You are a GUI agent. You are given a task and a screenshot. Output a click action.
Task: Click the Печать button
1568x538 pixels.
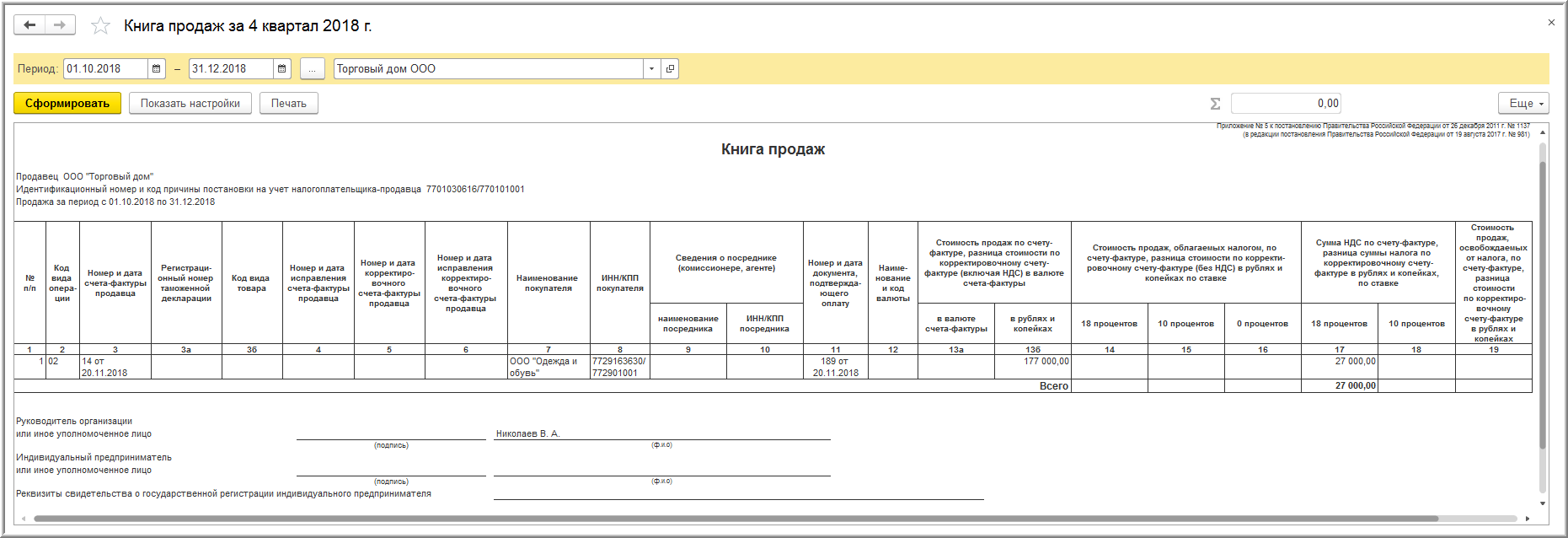point(289,104)
